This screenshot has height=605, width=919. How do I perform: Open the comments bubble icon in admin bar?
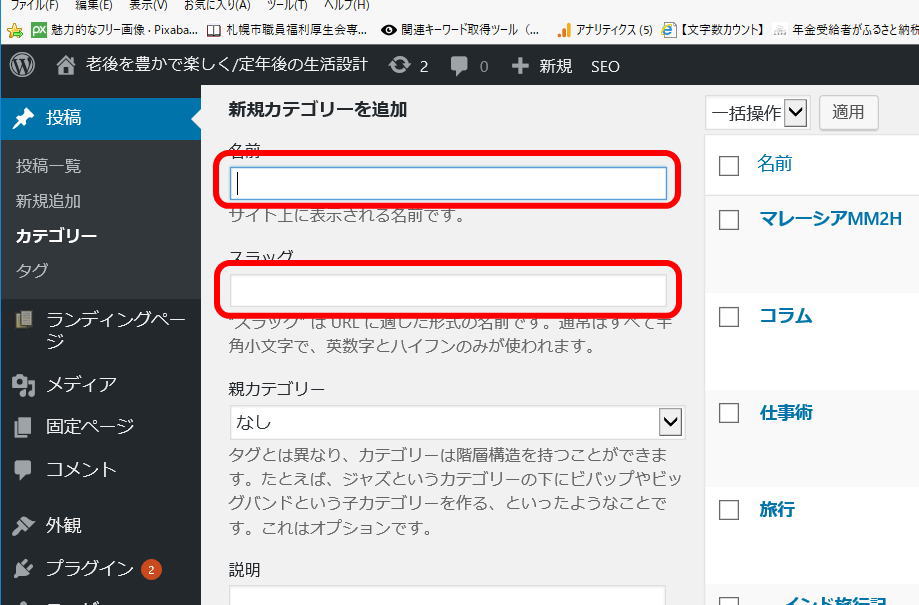pyautogui.click(x=459, y=66)
